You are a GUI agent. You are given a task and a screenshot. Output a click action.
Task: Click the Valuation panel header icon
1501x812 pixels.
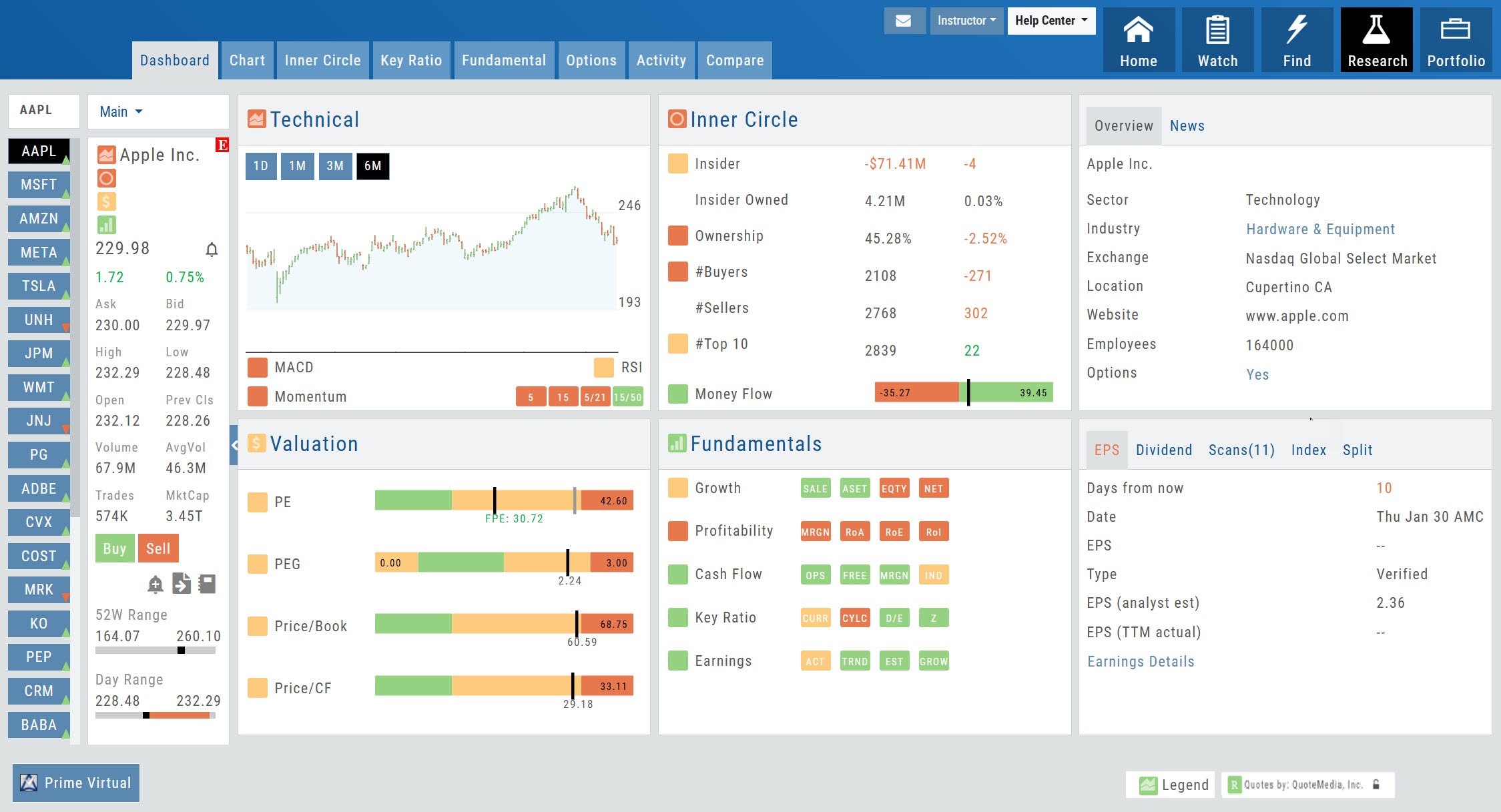[x=256, y=444]
